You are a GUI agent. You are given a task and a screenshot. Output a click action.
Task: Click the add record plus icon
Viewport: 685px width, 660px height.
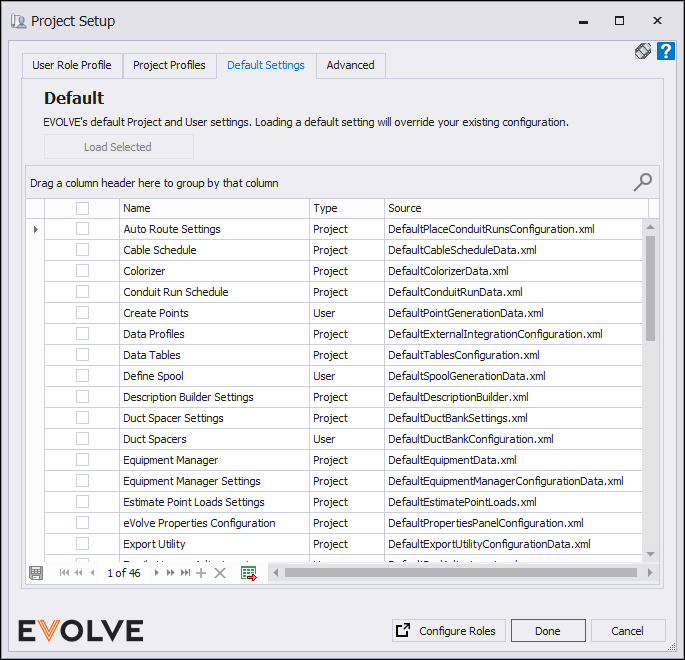[x=201, y=573]
